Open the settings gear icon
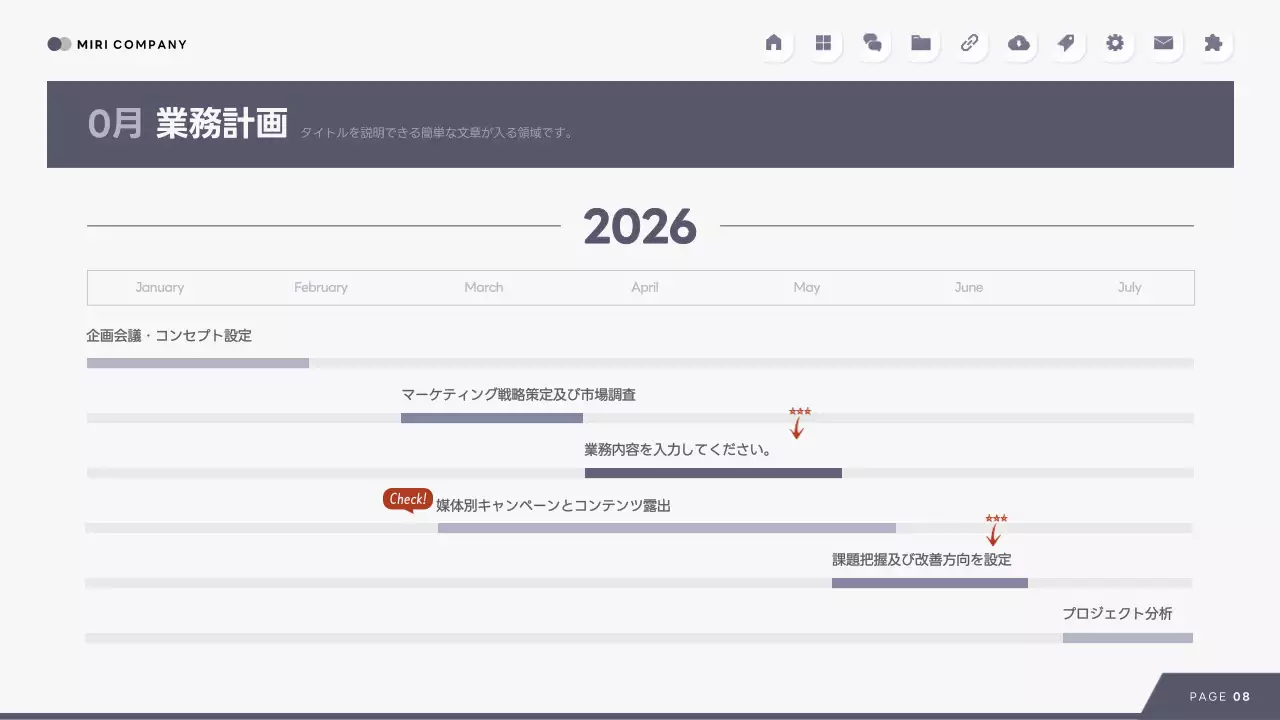1280x720 pixels. point(1115,43)
